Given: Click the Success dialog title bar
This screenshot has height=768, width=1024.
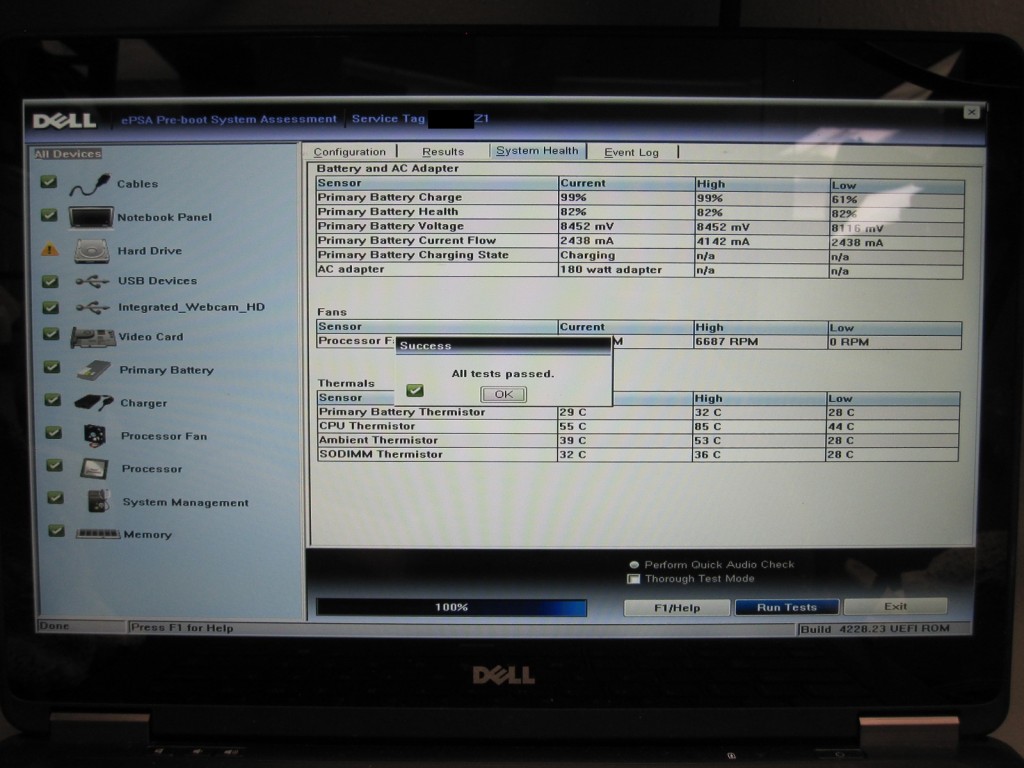Looking at the screenshot, I should [503, 345].
